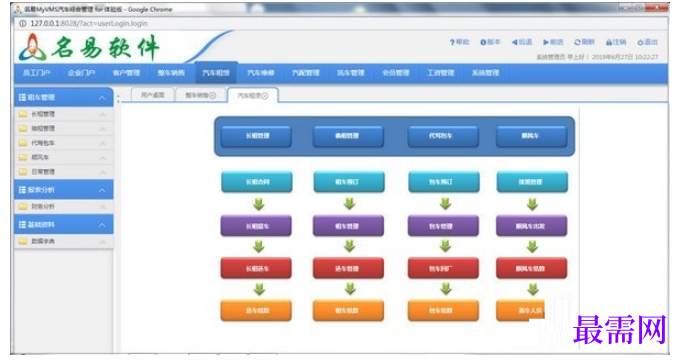The height and width of the screenshot is (361, 685).
Task: Expand the 短租管理 sidebar row chevron
Action: (103, 129)
